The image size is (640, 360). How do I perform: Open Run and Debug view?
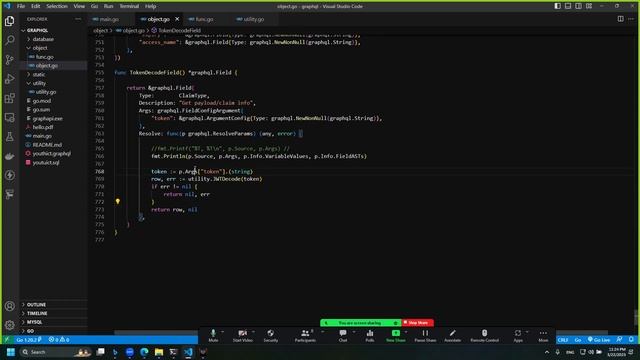[x=10, y=79]
